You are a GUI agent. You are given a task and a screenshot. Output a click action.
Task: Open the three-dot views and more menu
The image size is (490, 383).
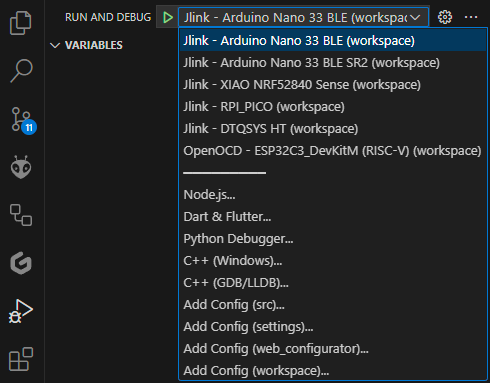coord(471,17)
